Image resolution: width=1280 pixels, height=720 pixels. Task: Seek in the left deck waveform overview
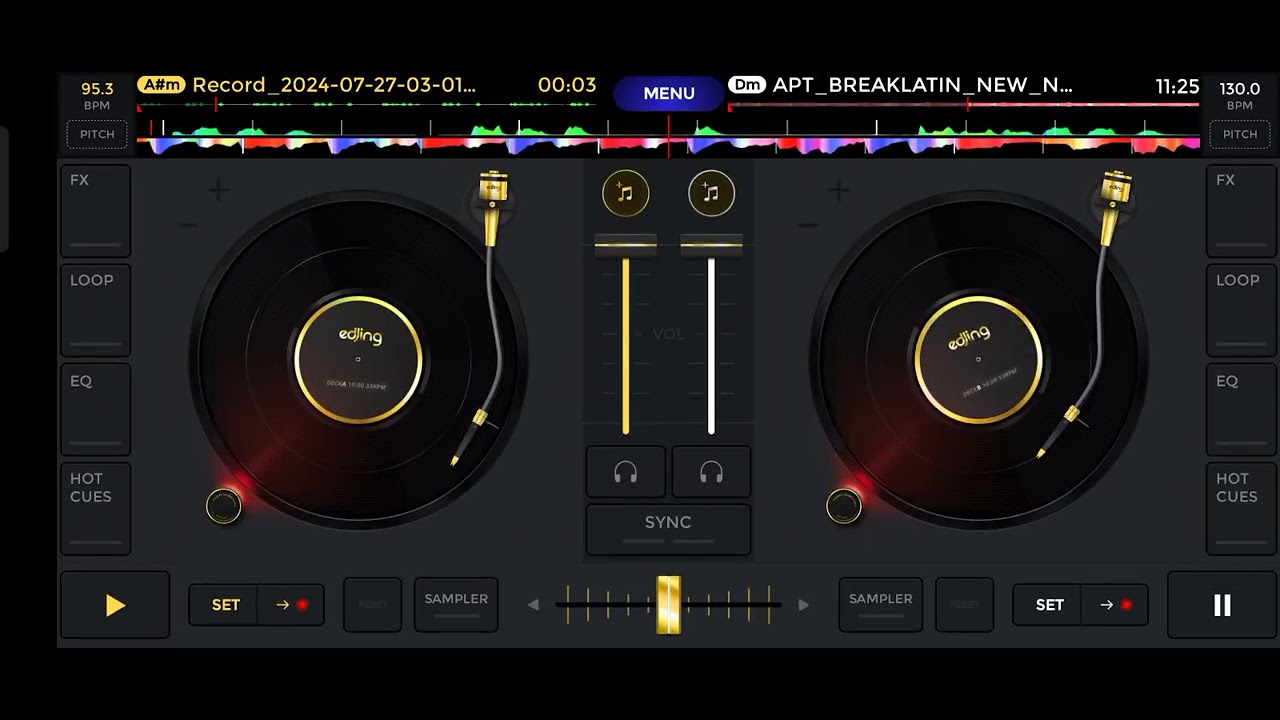[366, 104]
